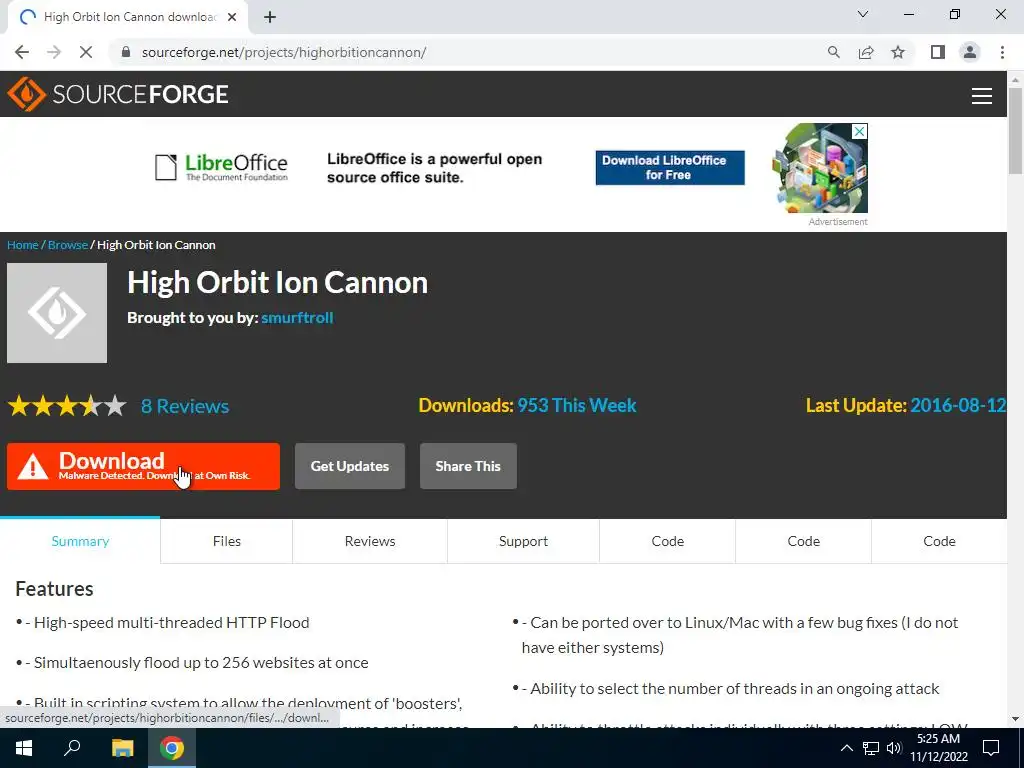Open the Chrome profile avatar
Screen dimensions: 1024x768
click(970, 52)
